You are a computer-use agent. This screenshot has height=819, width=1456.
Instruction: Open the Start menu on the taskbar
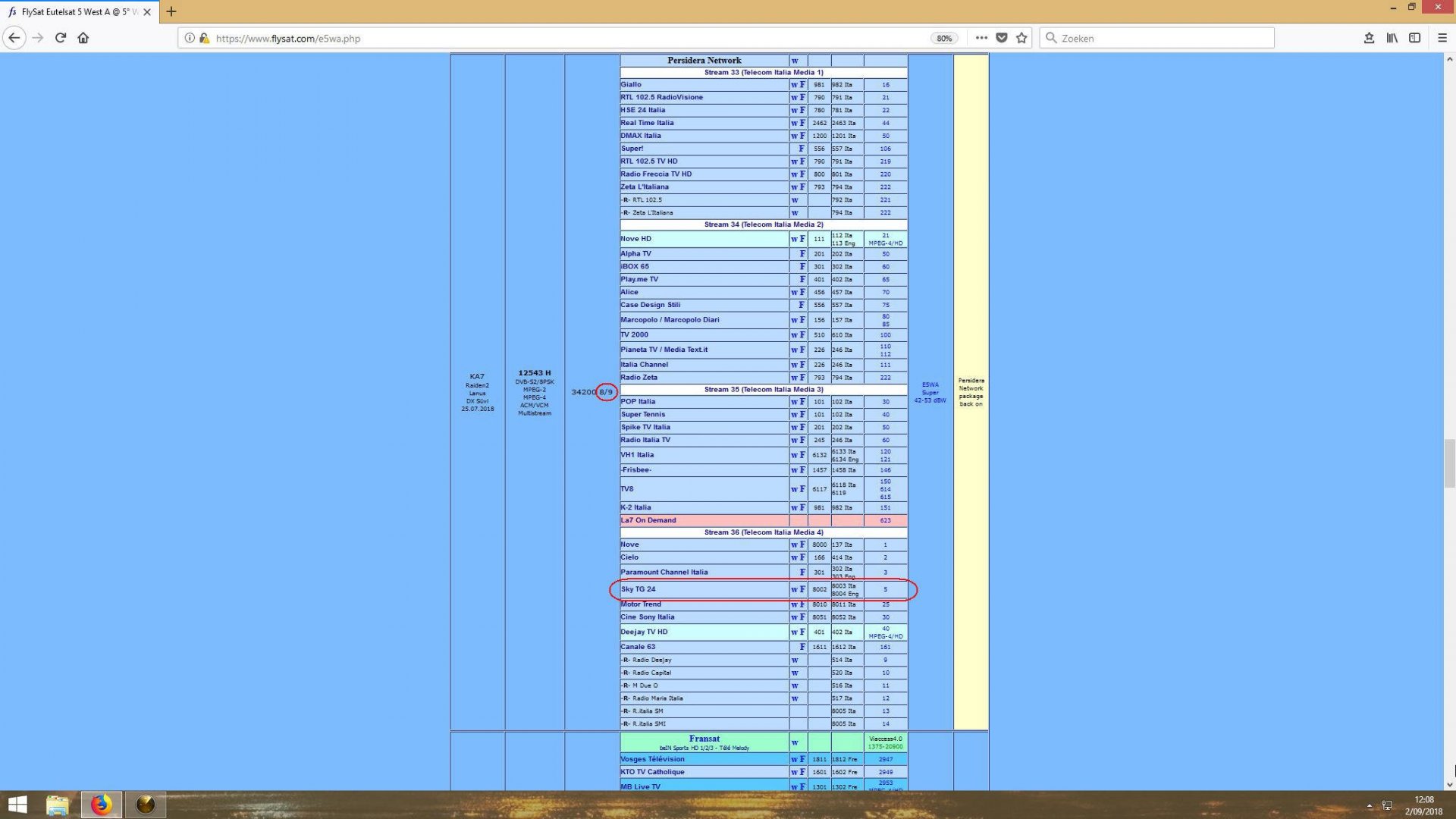16,804
